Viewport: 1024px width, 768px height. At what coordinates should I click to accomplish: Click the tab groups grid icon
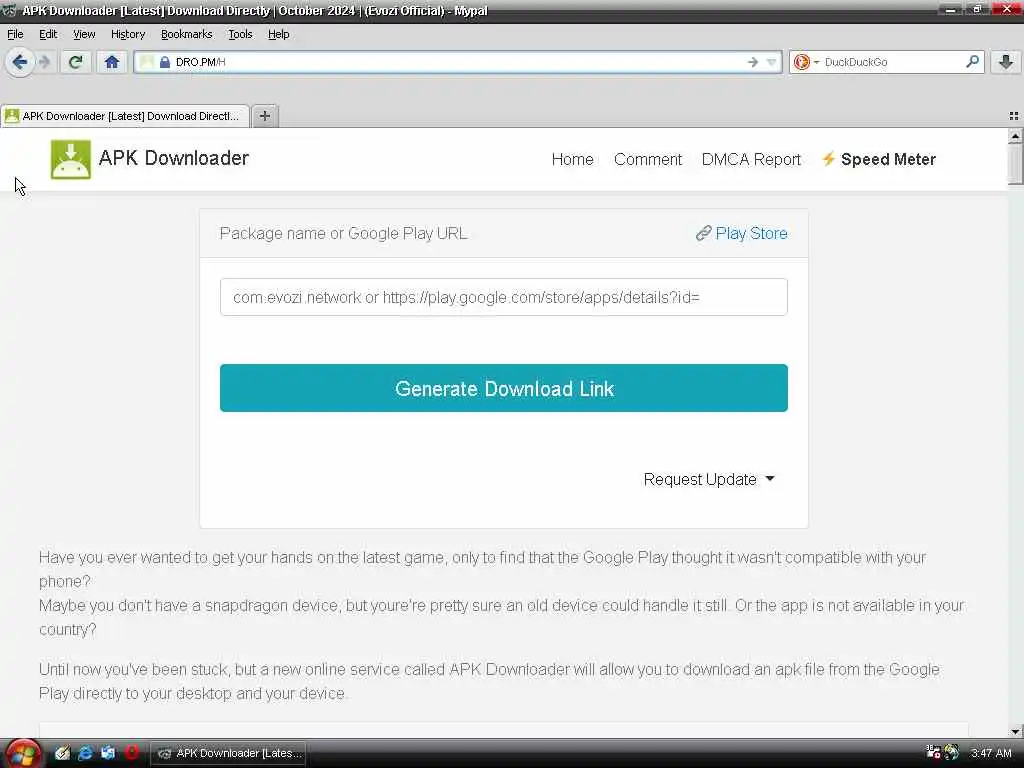1014,116
